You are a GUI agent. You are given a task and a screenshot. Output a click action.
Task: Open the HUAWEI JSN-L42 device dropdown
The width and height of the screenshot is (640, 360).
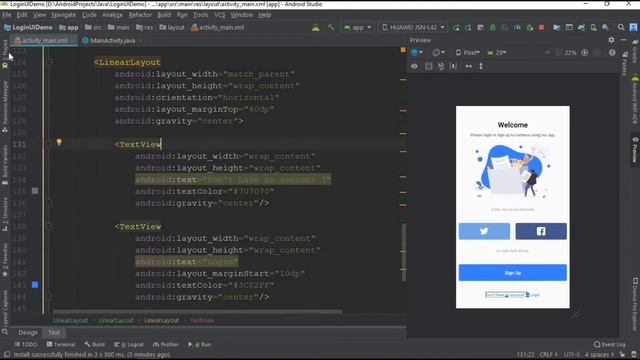pyautogui.click(x=413, y=27)
